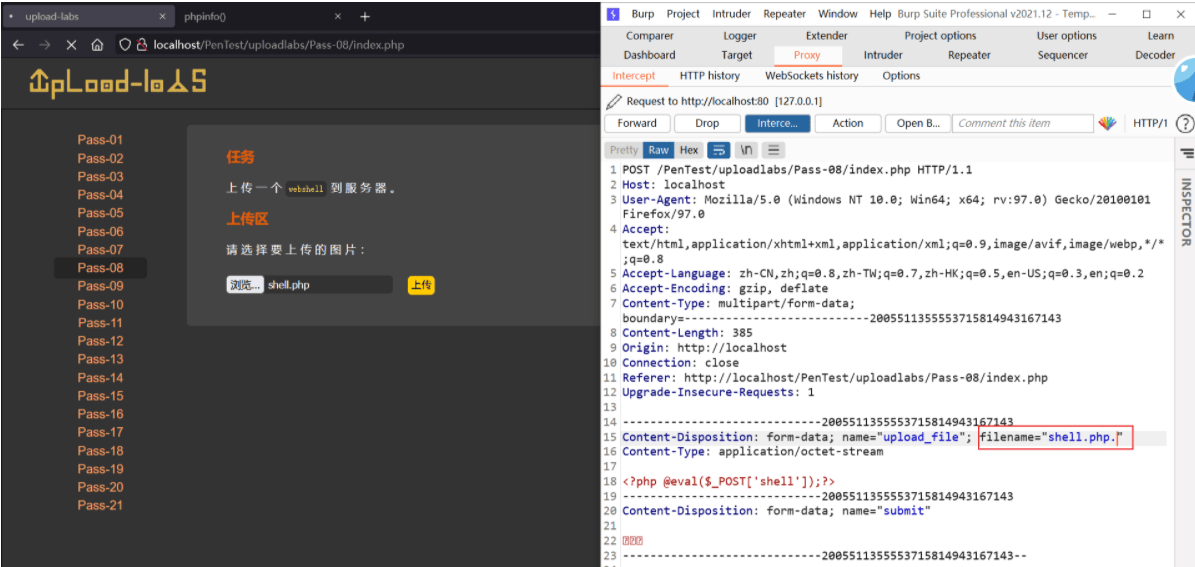This screenshot has height=567, width=1195.
Task: Select Pass-08 in the sidebar
Action: click(101, 268)
